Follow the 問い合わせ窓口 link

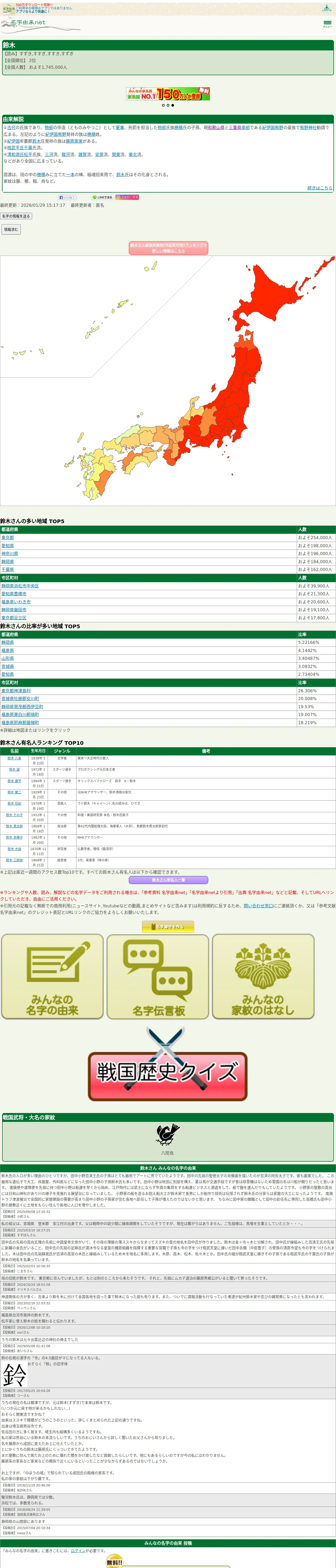point(259,906)
